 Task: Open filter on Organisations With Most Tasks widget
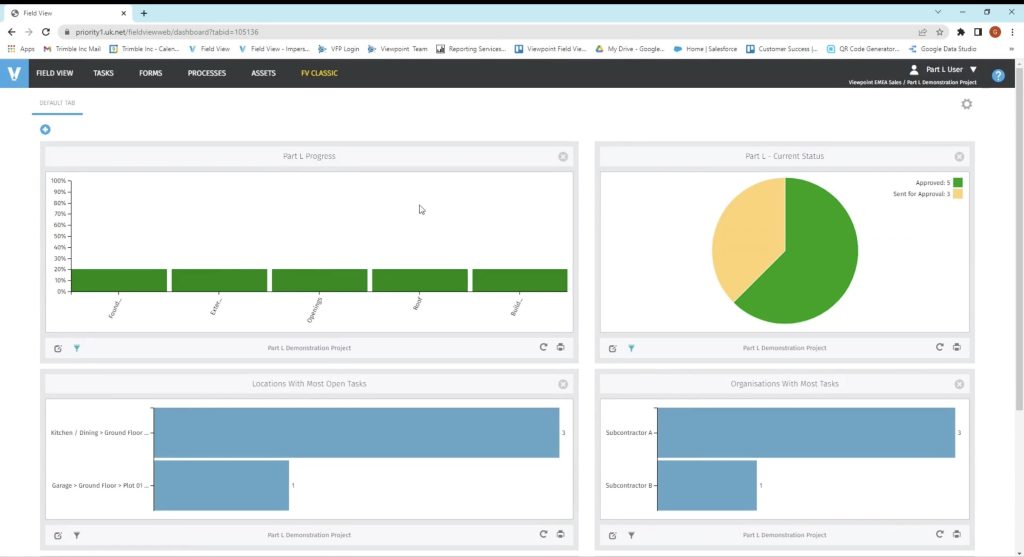(x=631, y=535)
